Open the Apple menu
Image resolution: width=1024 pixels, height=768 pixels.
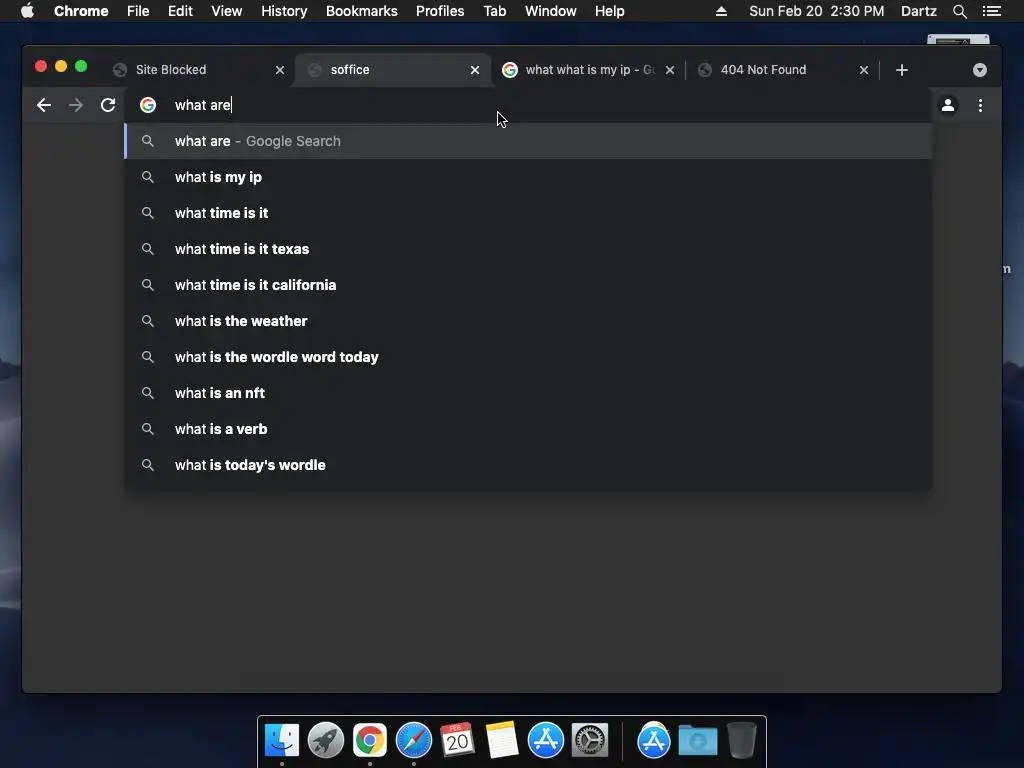(x=27, y=11)
